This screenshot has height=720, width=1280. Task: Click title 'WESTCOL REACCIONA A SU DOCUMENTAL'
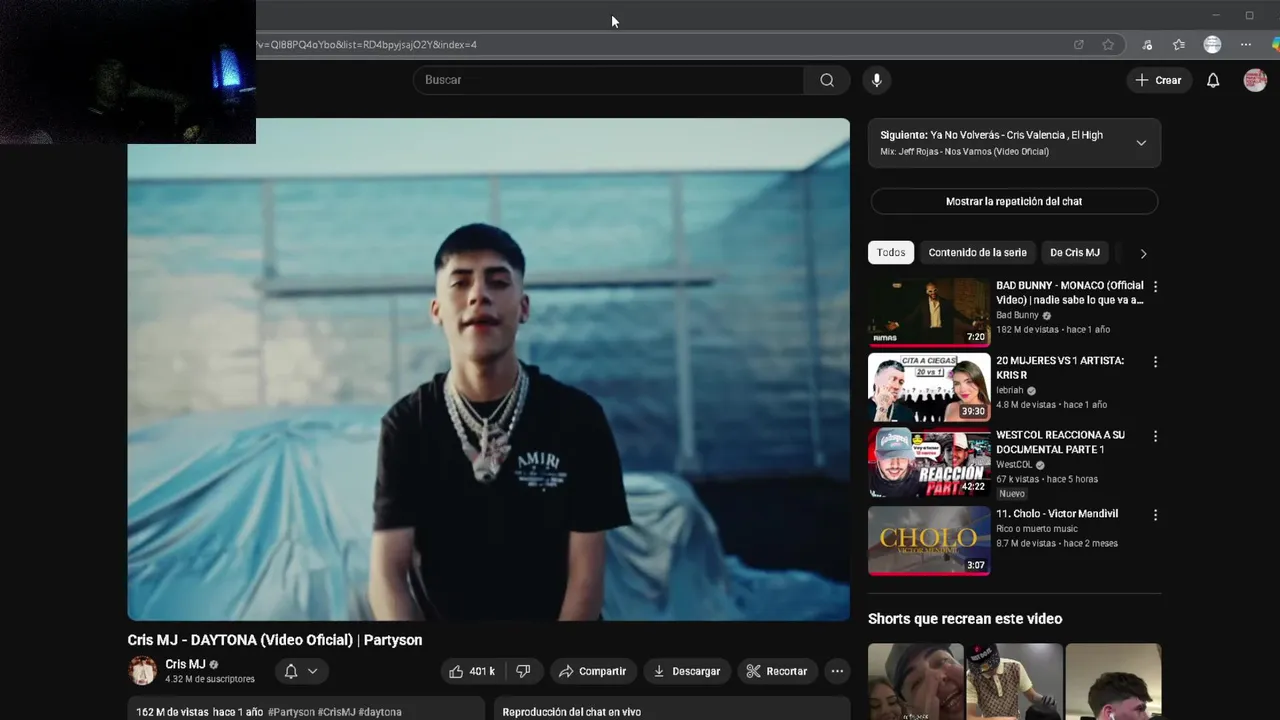[x=1060, y=442]
